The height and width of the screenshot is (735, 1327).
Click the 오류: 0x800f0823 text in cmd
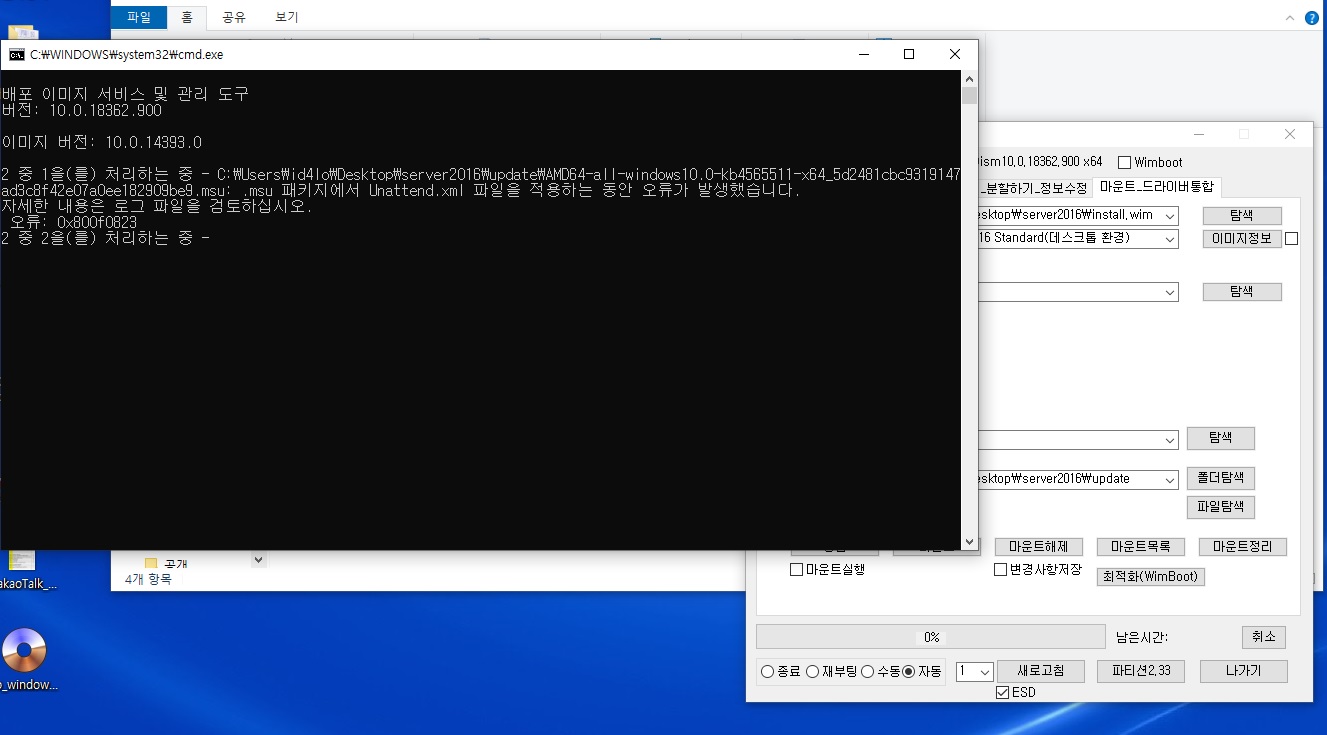click(x=74, y=222)
